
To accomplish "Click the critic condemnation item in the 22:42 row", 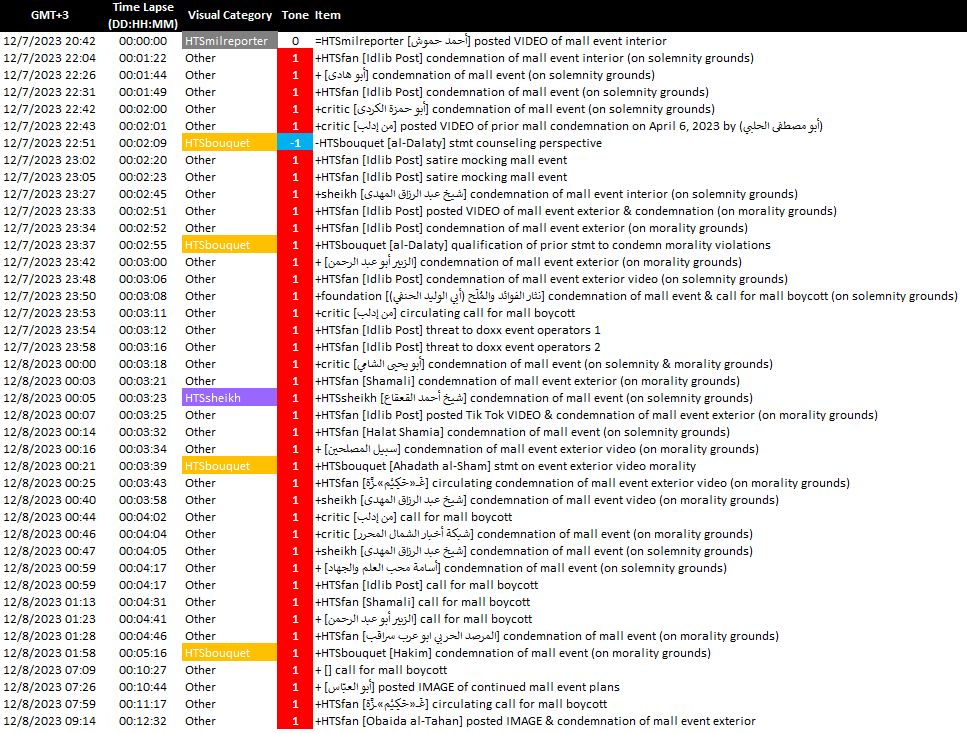I will click(x=515, y=109).
